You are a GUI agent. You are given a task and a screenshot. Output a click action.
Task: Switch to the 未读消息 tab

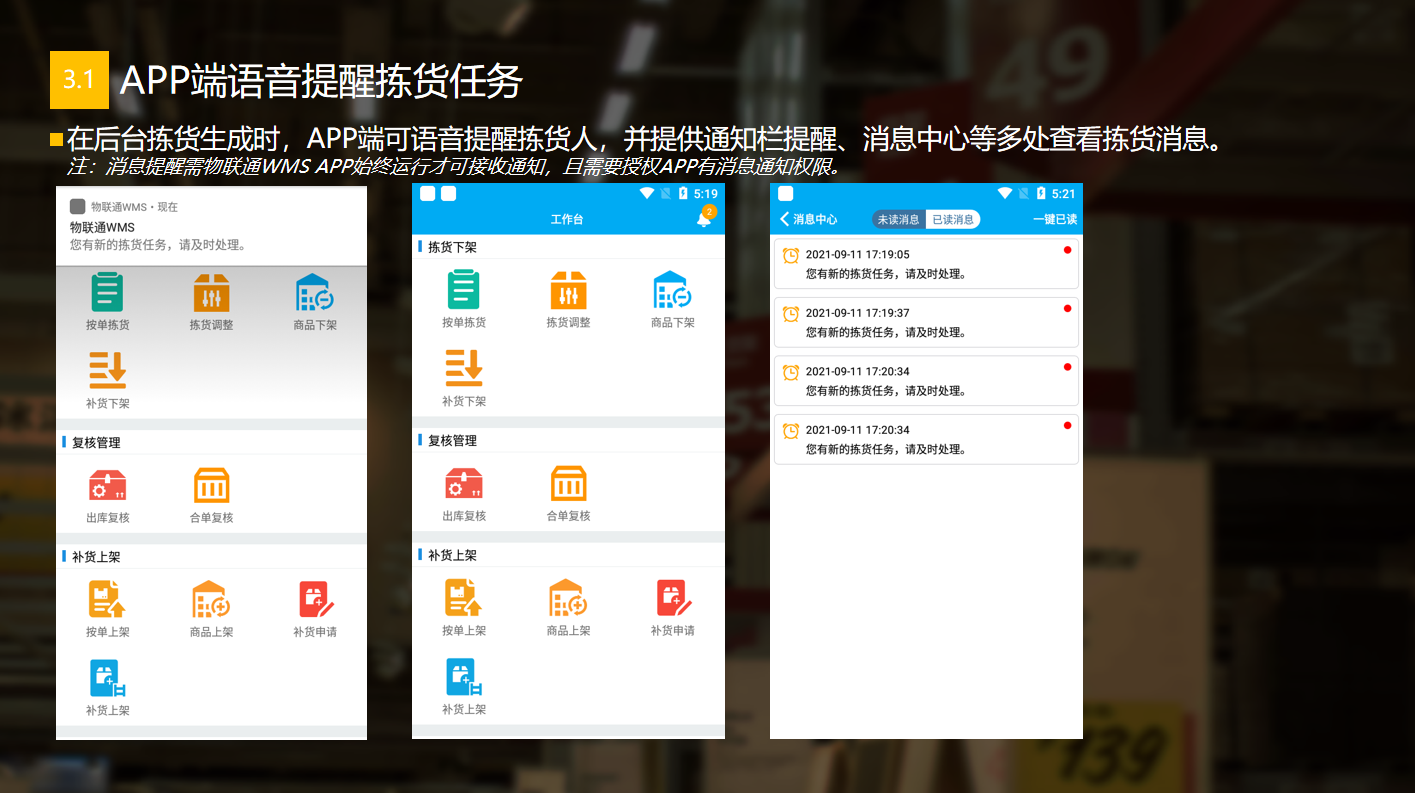(898, 220)
